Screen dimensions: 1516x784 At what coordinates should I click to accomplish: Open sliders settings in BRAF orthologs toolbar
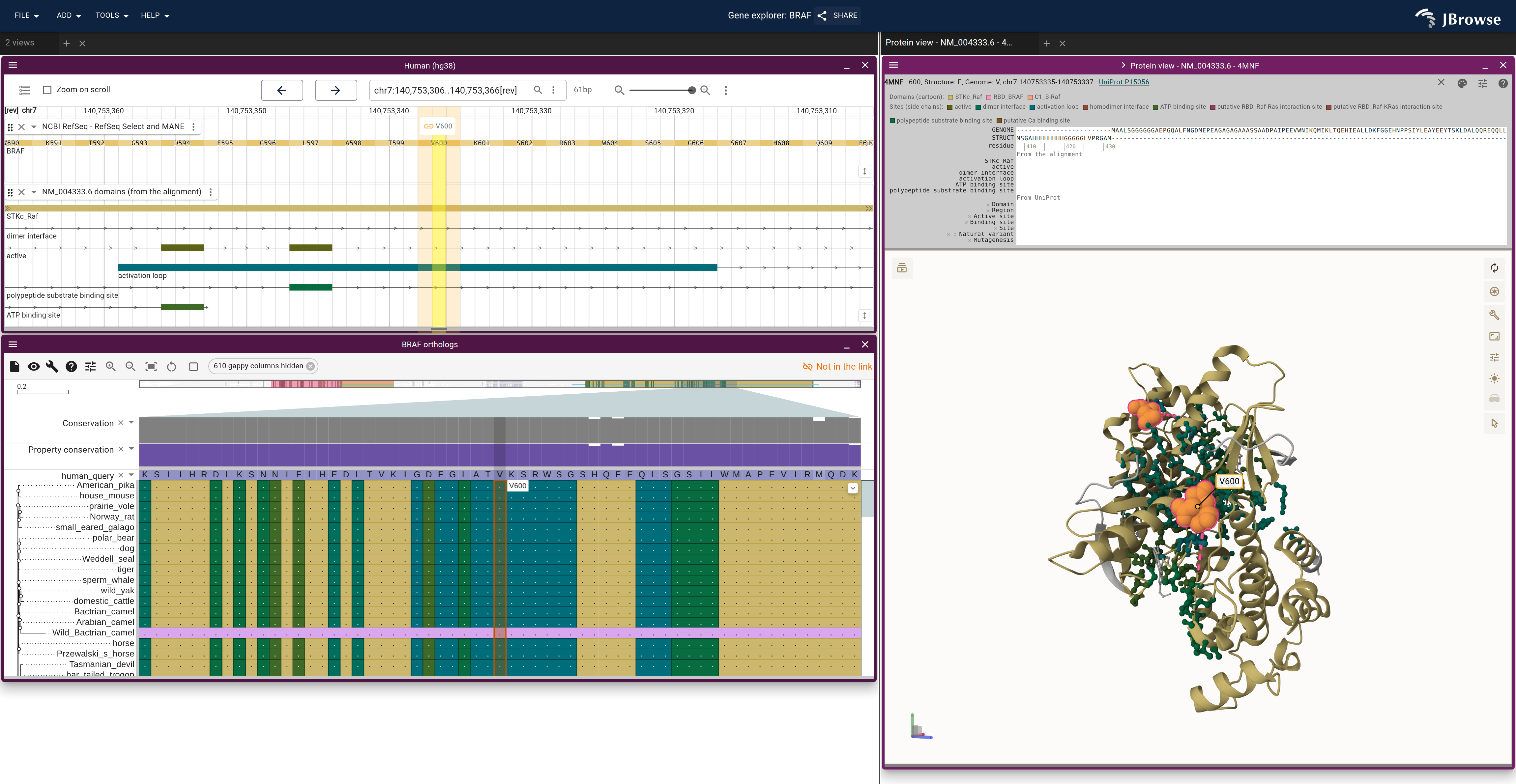coord(90,366)
